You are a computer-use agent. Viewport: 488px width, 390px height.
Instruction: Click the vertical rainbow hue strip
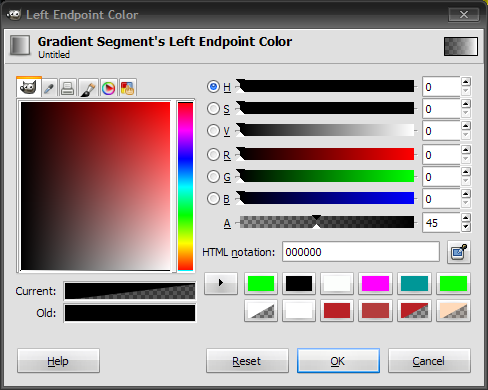pyautogui.click(x=185, y=186)
